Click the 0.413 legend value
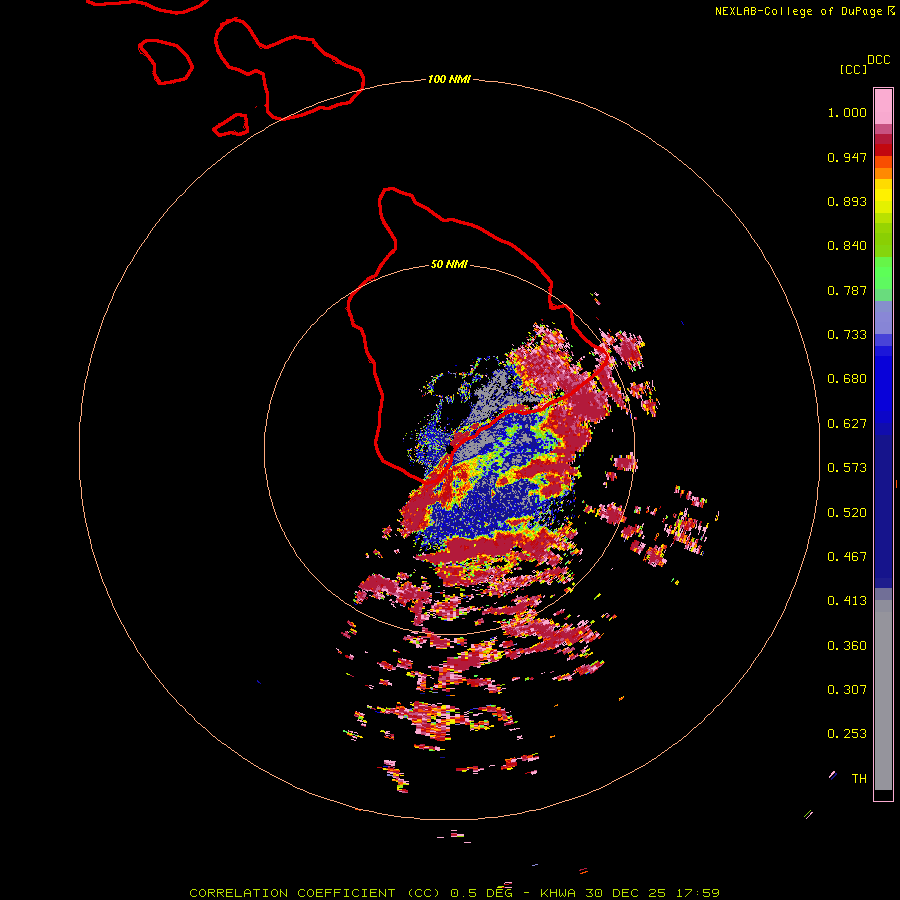 847,601
